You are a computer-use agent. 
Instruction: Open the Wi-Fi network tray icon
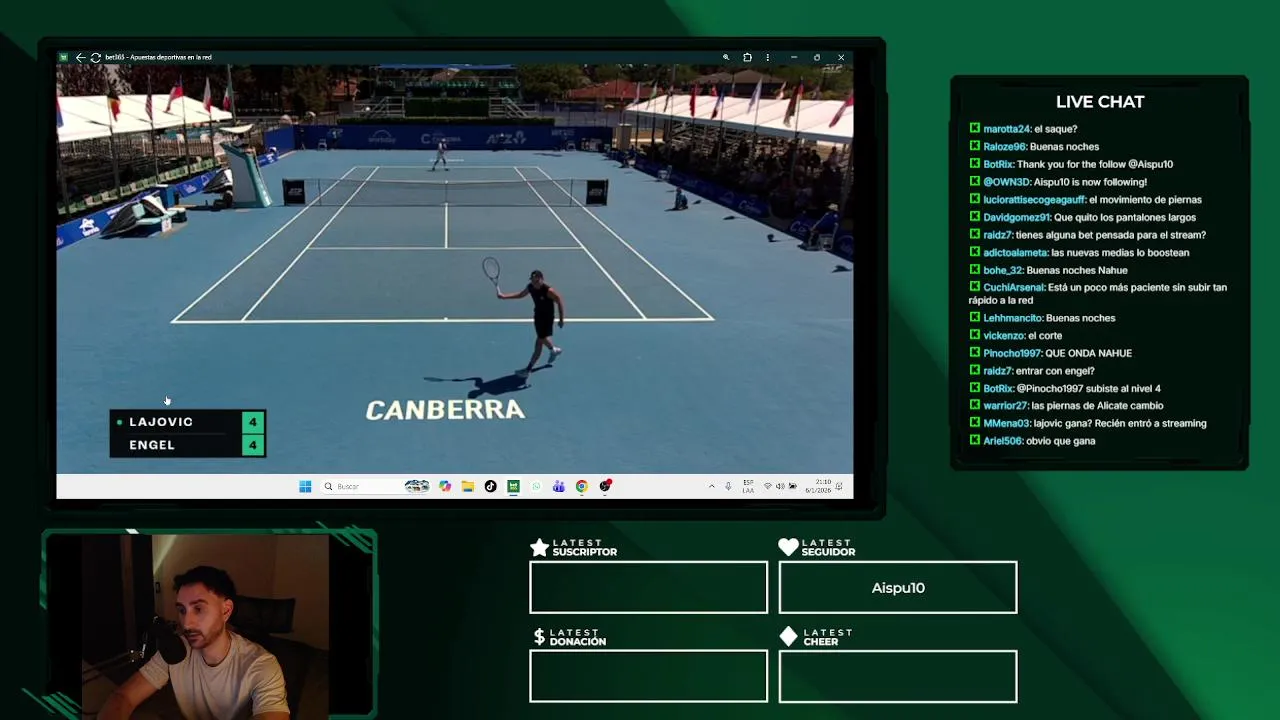pyautogui.click(x=768, y=486)
